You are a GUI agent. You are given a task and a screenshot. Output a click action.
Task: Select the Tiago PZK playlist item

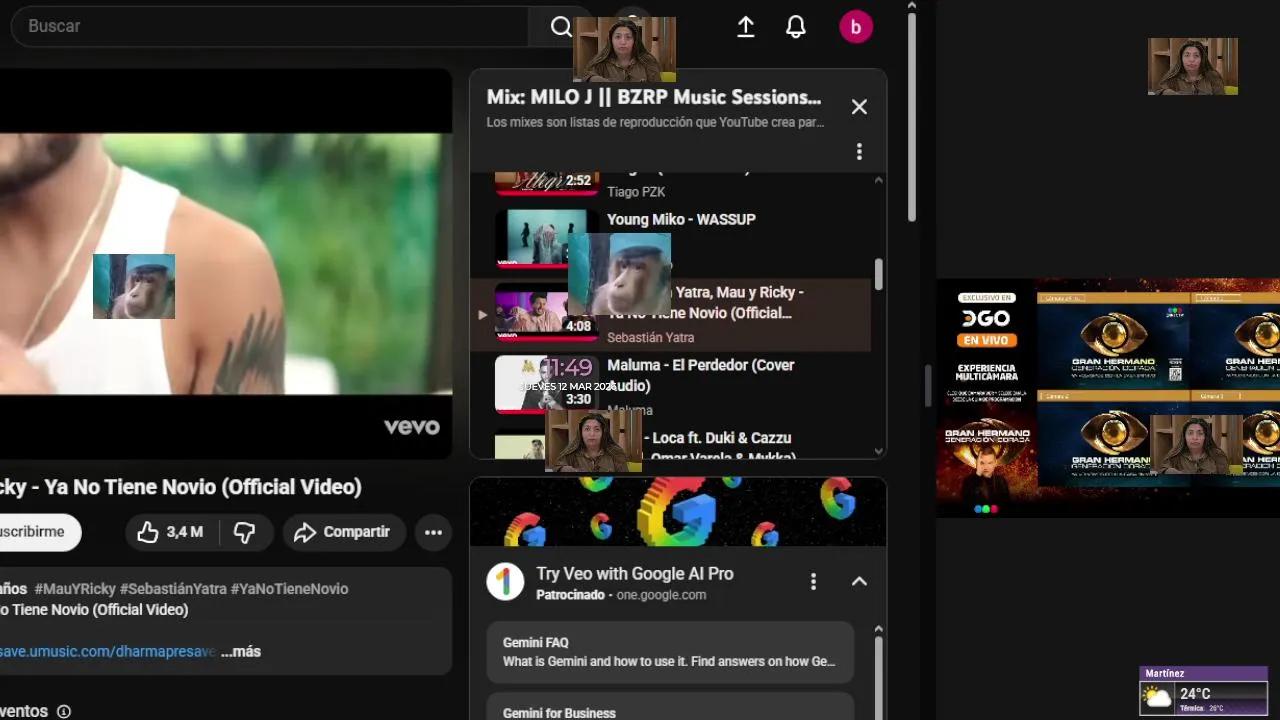click(670, 184)
